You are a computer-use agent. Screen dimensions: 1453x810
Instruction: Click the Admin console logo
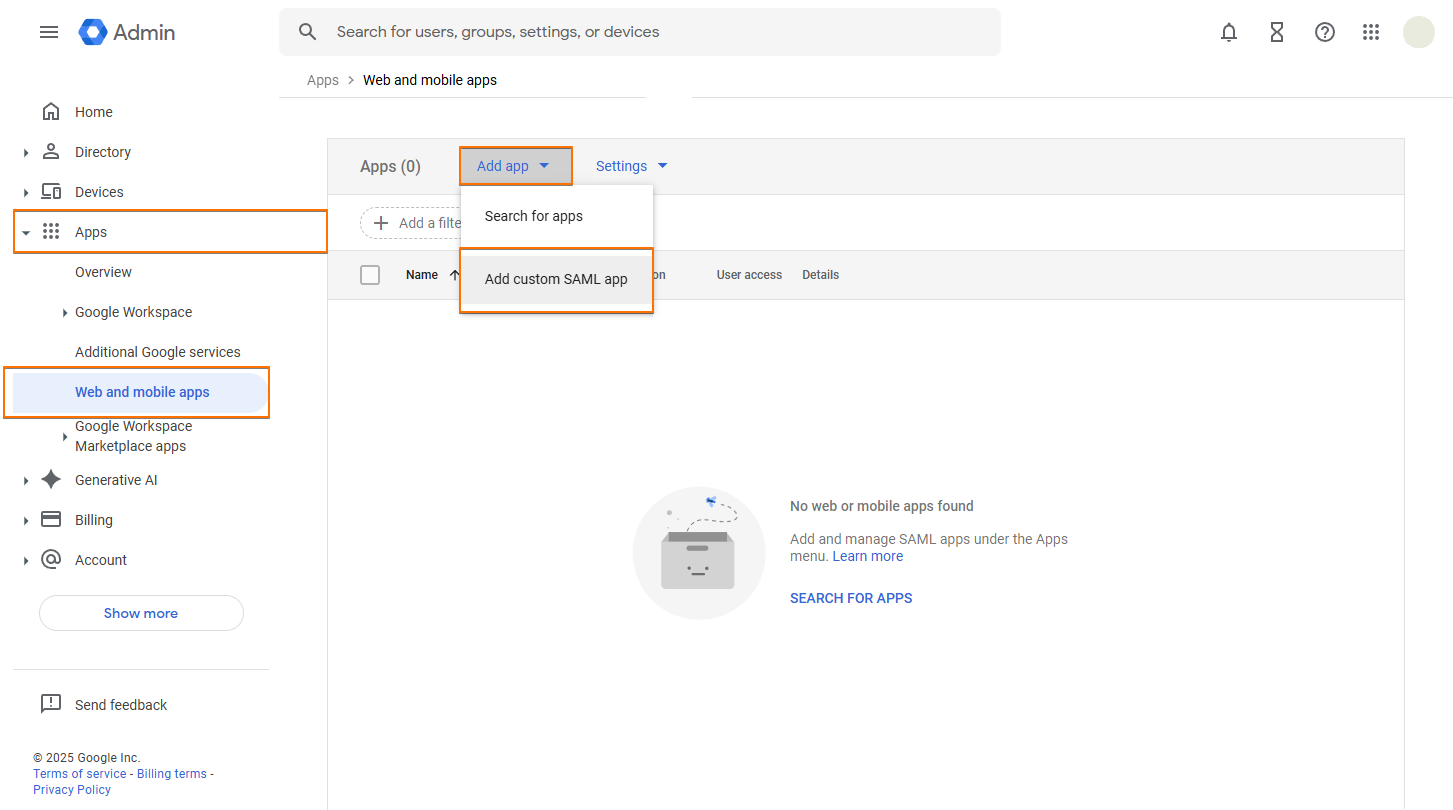click(x=126, y=31)
